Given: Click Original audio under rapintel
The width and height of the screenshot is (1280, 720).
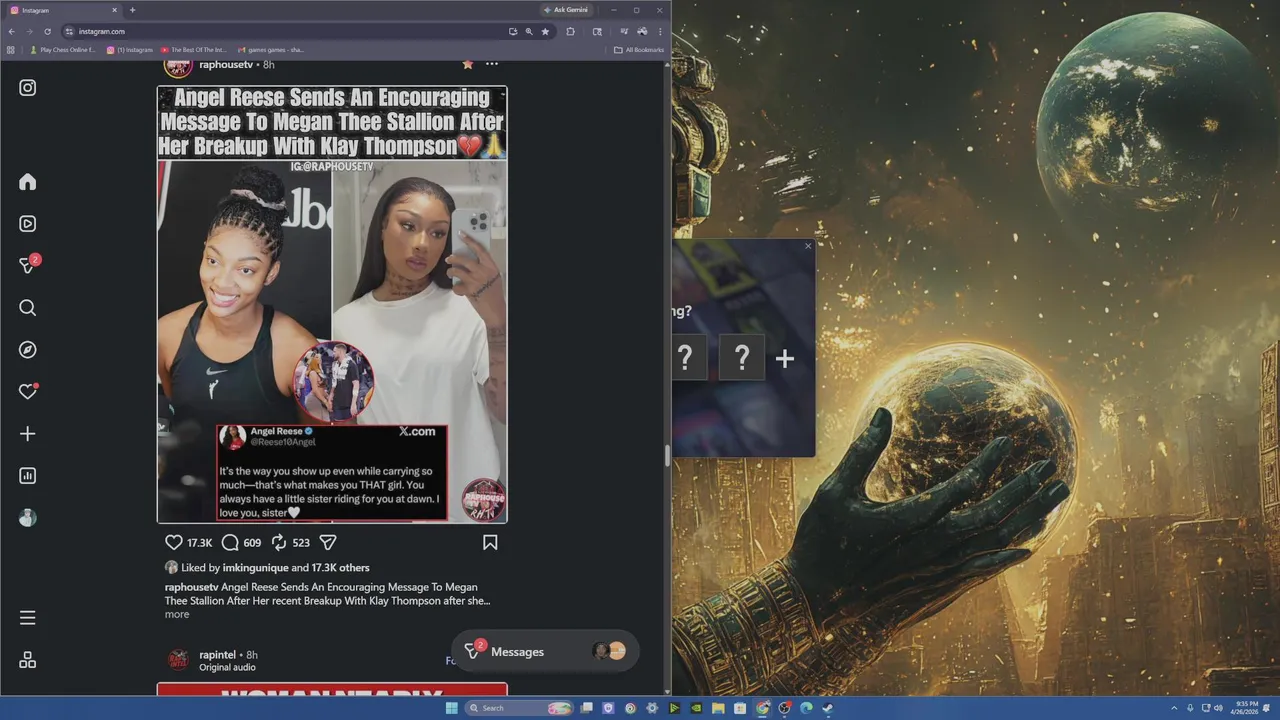Looking at the screenshot, I should [227, 667].
